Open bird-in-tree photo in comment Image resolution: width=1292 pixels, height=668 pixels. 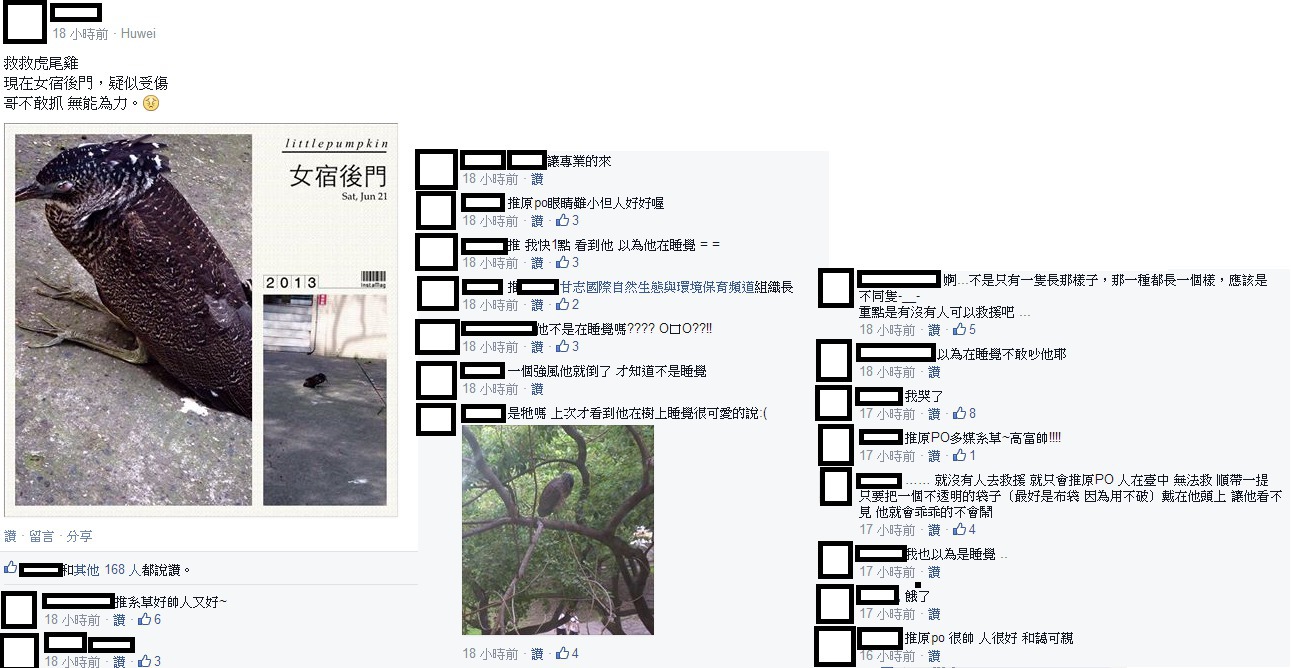coord(558,530)
